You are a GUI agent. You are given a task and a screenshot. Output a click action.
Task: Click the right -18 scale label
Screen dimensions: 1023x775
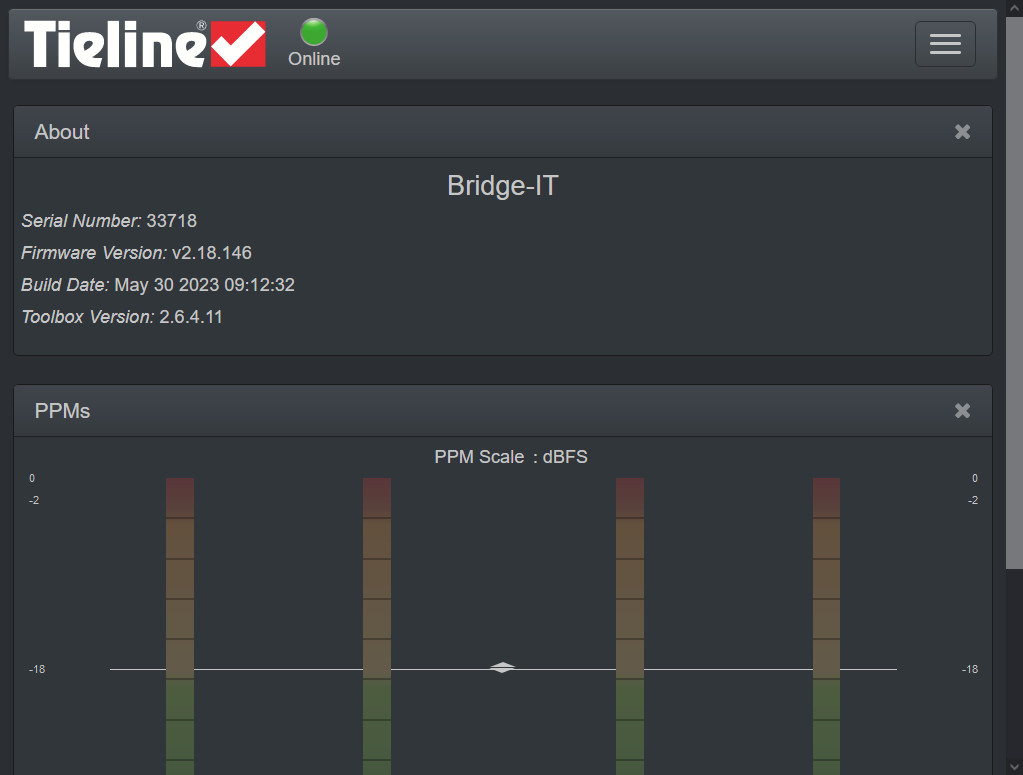(x=970, y=669)
